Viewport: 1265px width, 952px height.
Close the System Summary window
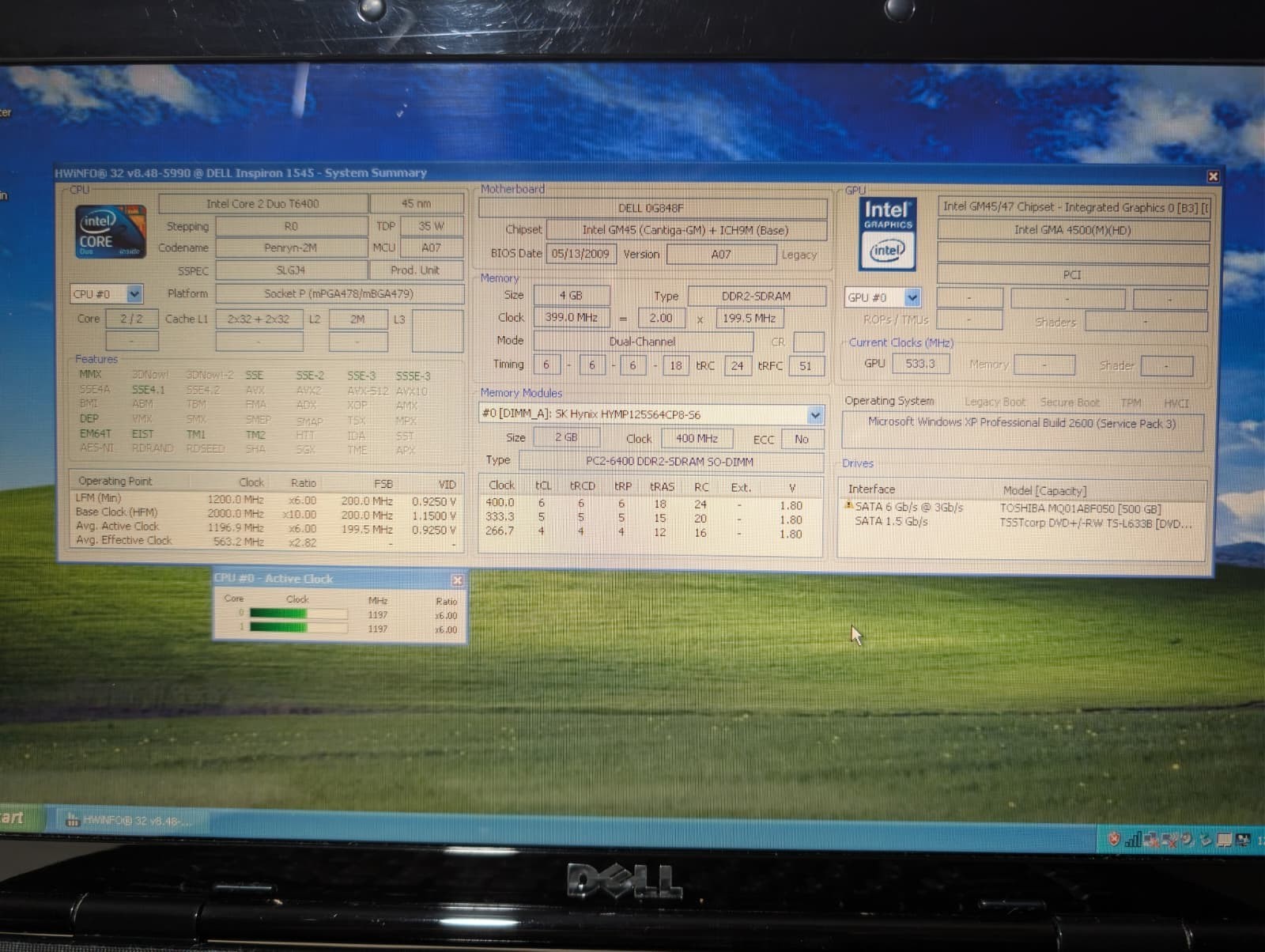tap(1213, 176)
